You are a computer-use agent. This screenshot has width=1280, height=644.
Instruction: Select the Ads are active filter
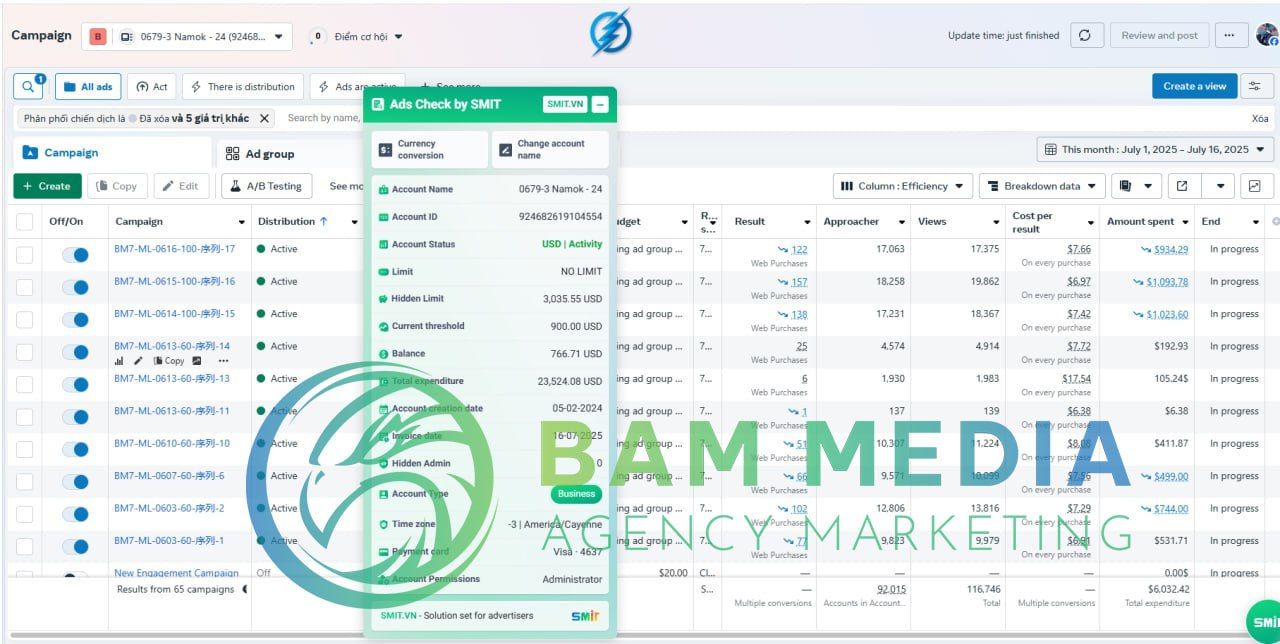click(x=357, y=87)
